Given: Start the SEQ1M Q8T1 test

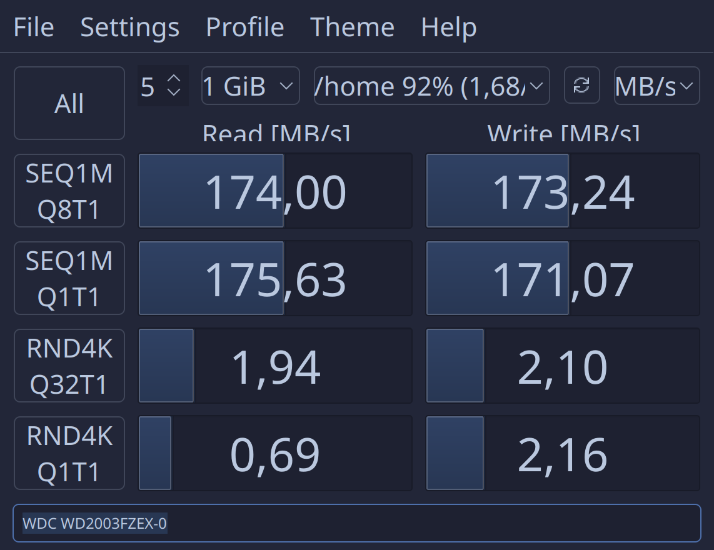Looking at the screenshot, I should point(69,191).
